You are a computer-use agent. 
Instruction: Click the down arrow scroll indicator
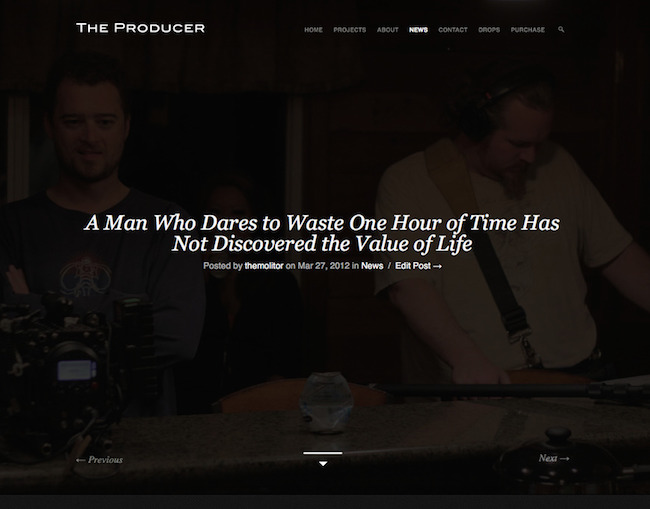[x=323, y=463]
